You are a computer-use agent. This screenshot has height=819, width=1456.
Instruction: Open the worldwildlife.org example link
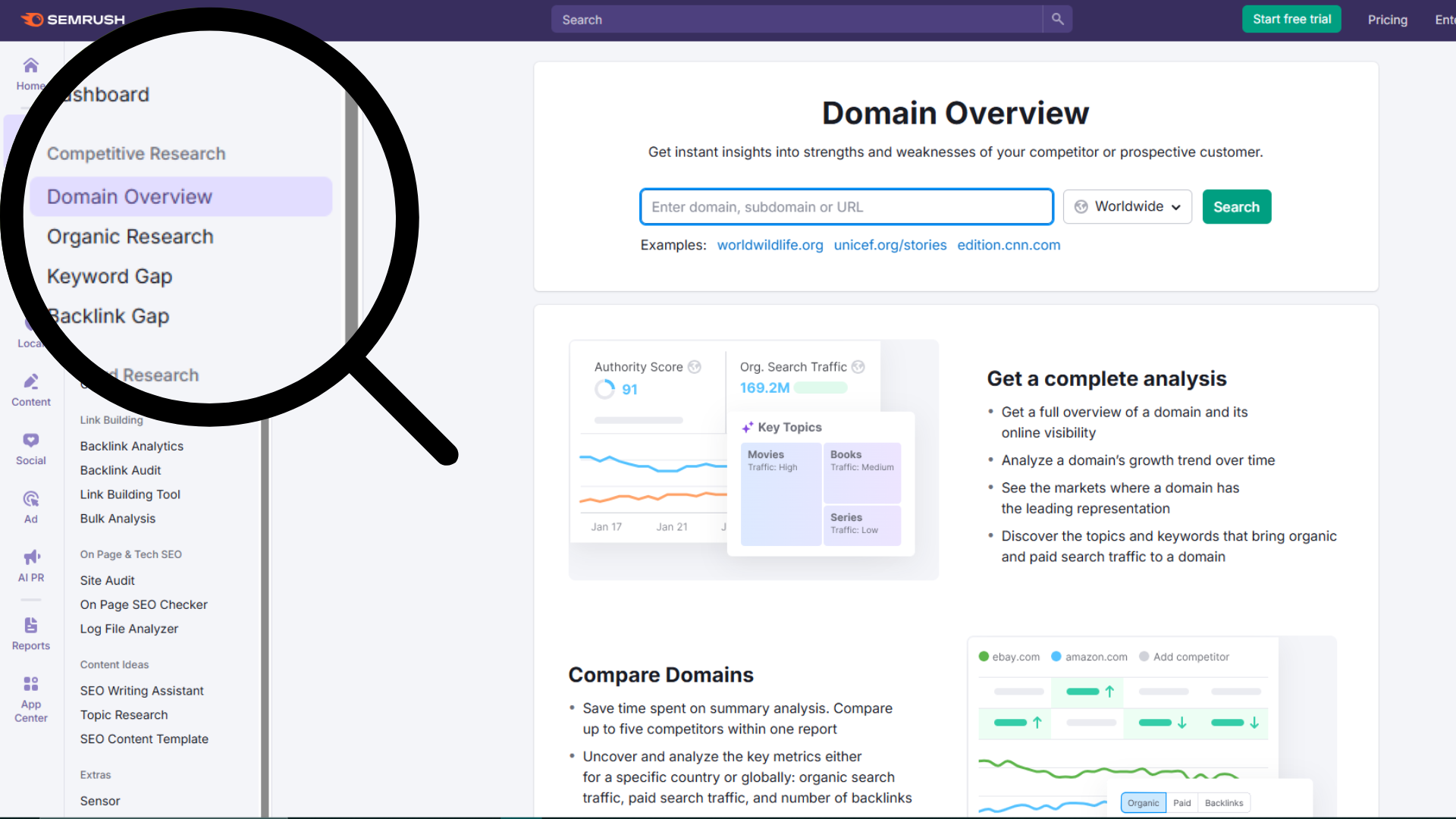tap(770, 245)
